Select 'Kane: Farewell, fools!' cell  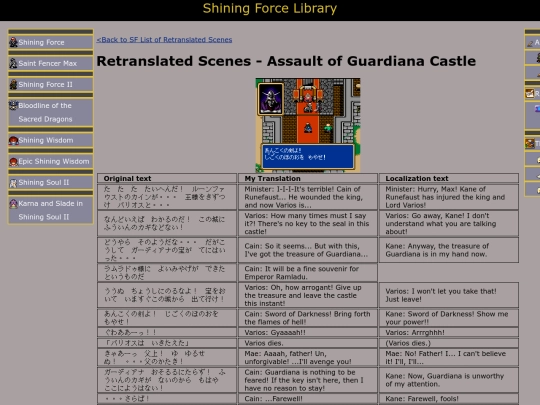449,399
